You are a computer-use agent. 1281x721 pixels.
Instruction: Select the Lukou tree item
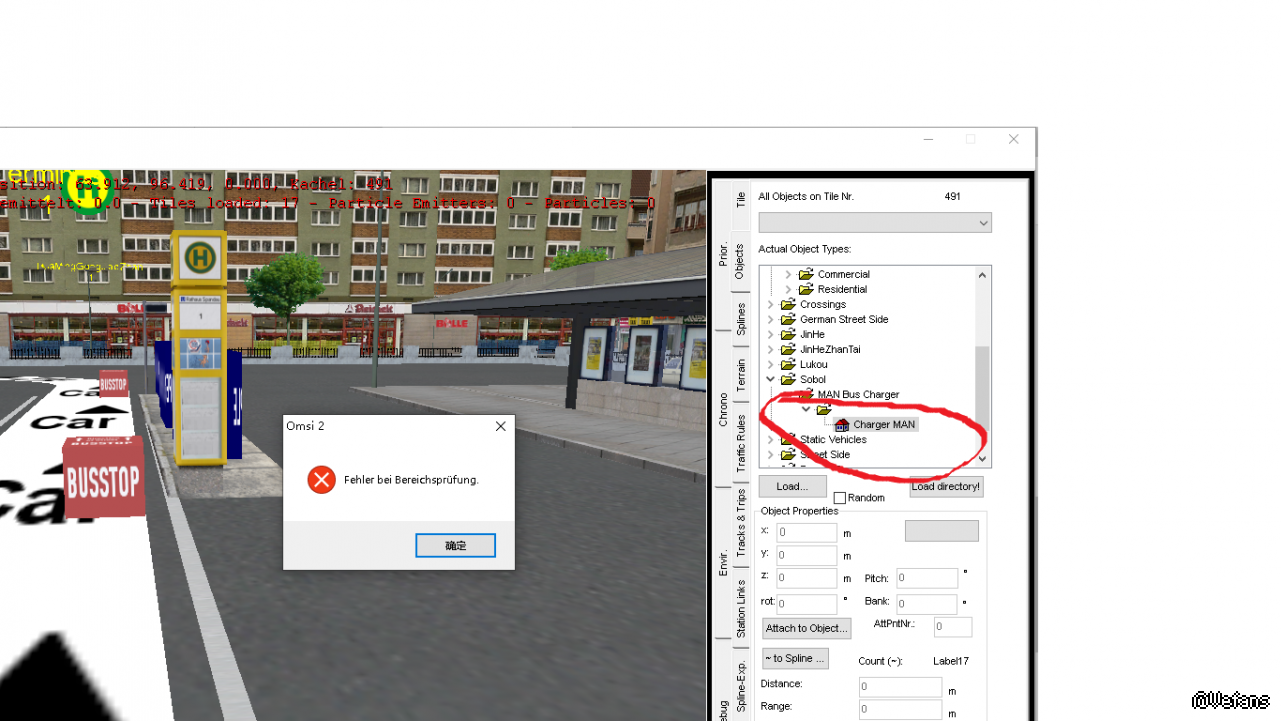(x=813, y=364)
